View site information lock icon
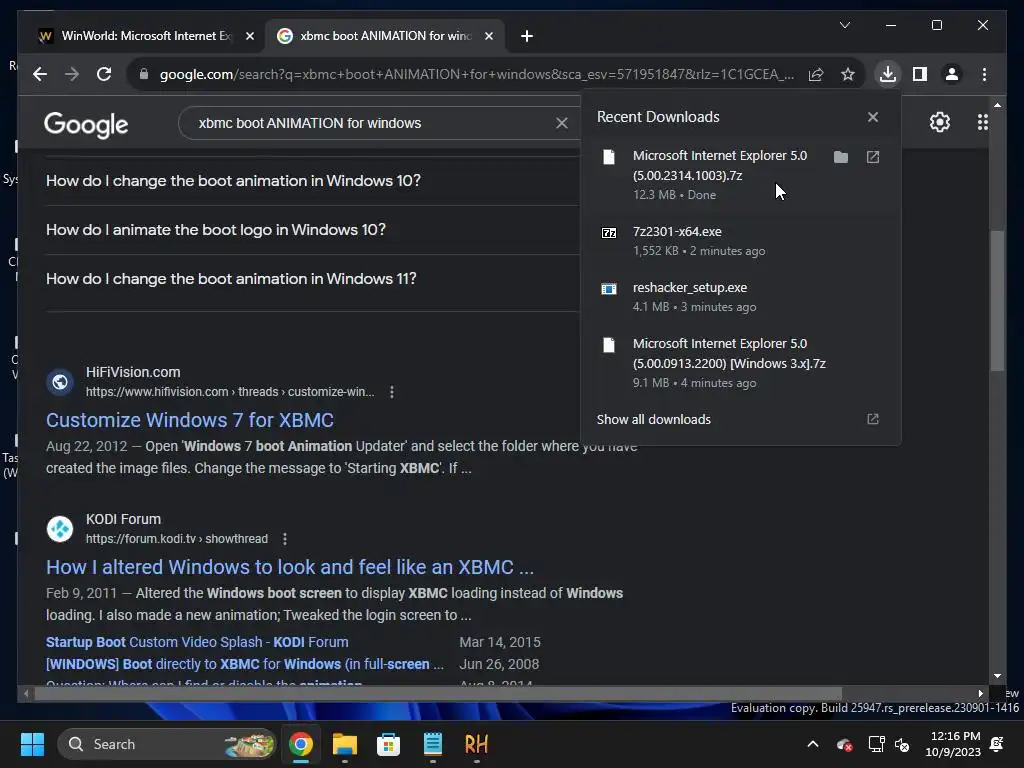The width and height of the screenshot is (1024, 768). (x=144, y=74)
